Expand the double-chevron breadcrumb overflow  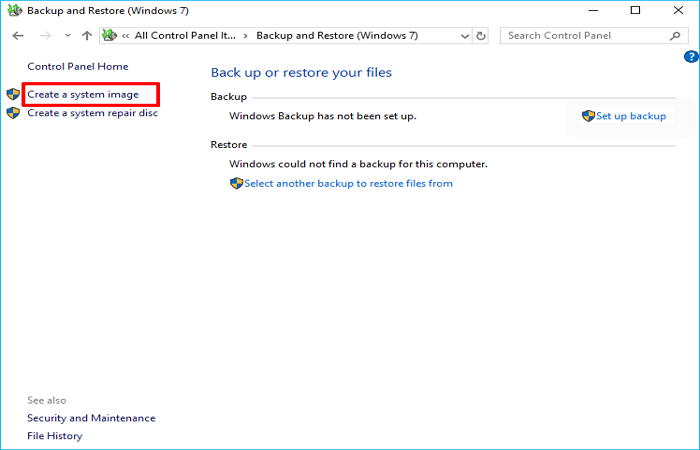[x=125, y=36]
